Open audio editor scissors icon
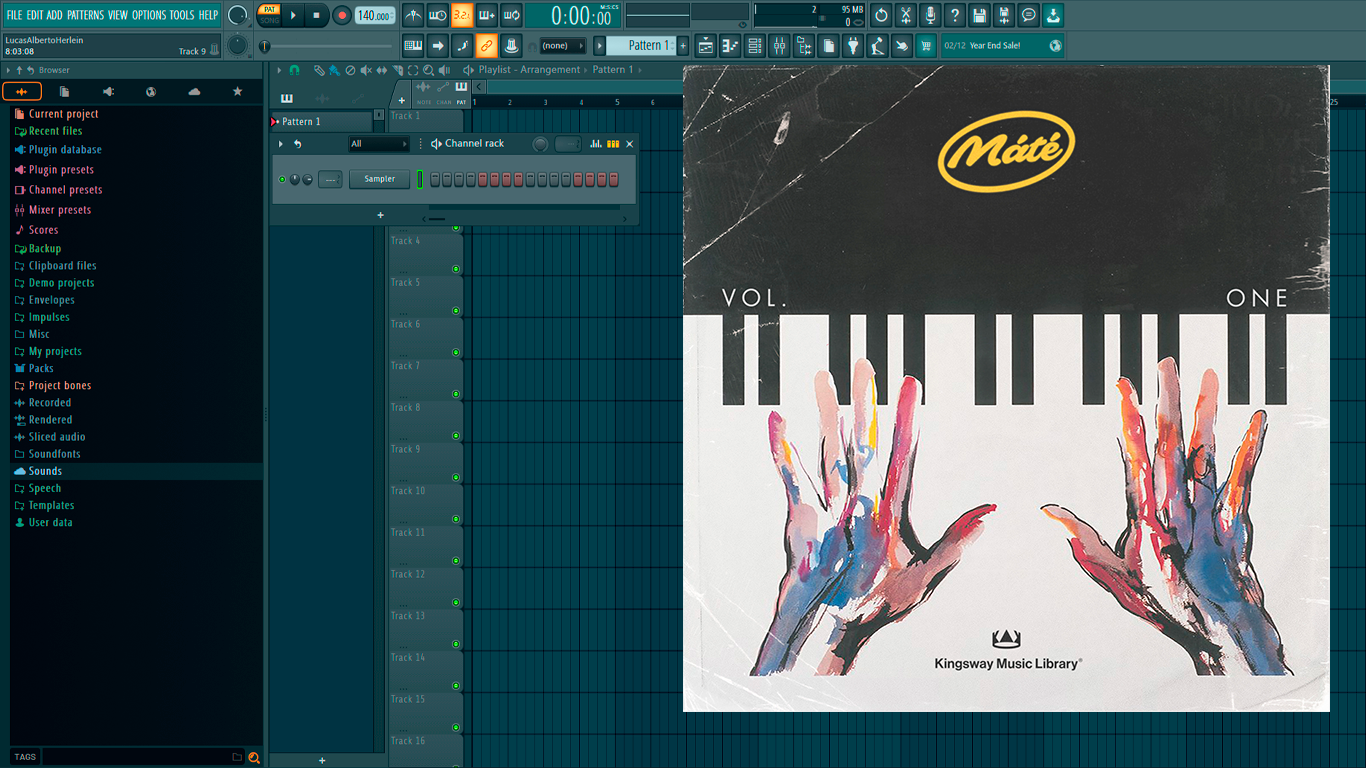This screenshot has height=768, width=1366. (906, 15)
